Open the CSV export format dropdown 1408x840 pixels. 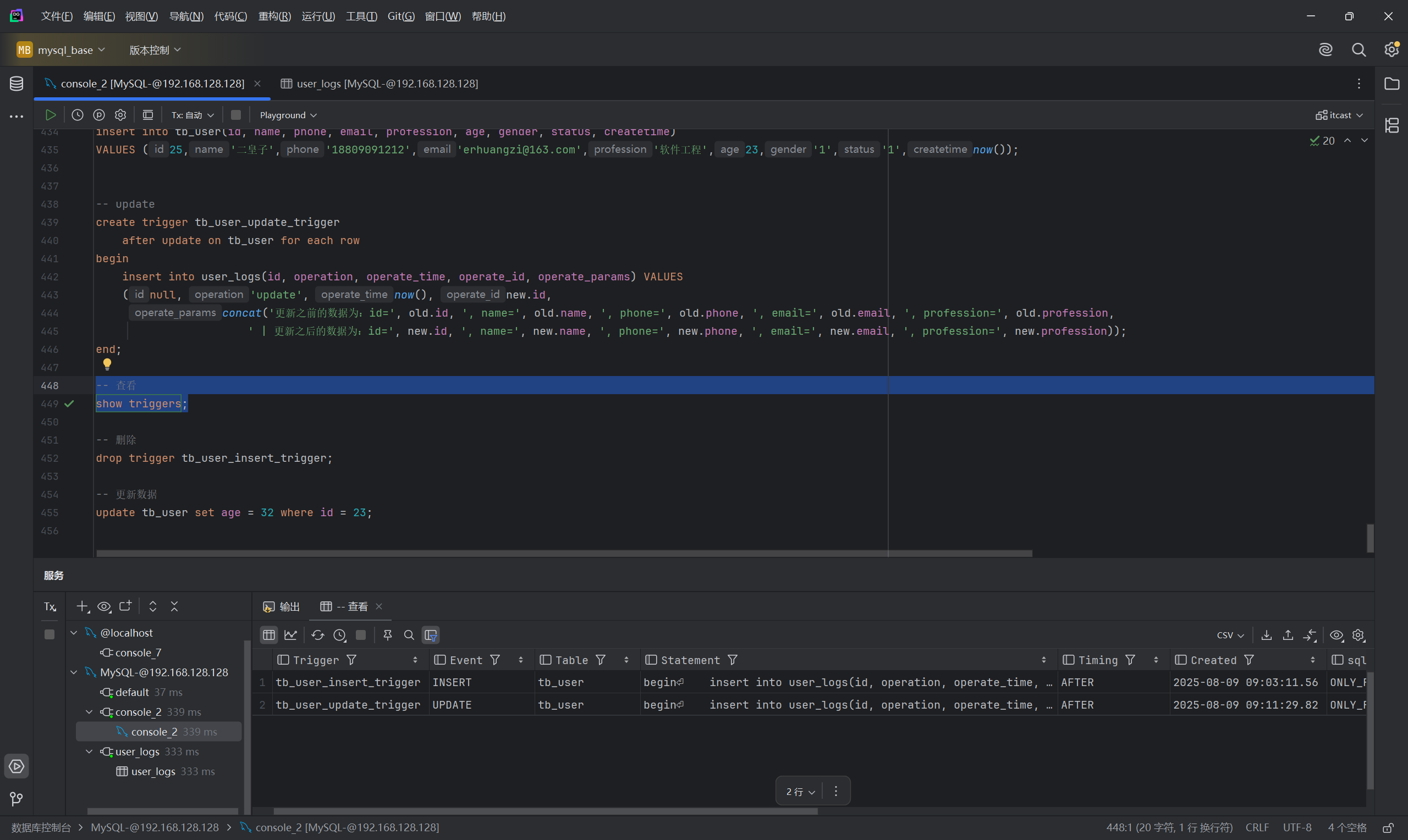(x=1230, y=635)
